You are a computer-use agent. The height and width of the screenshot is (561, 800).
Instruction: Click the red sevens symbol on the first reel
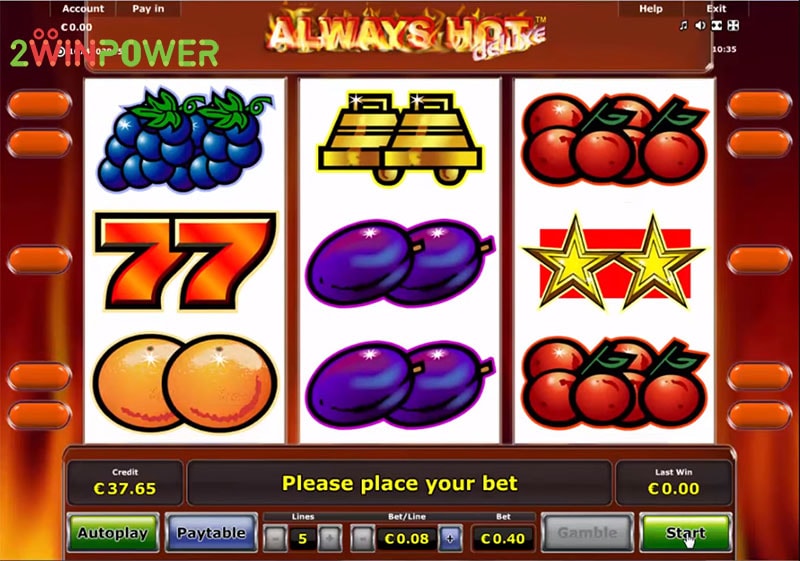(x=185, y=261)
